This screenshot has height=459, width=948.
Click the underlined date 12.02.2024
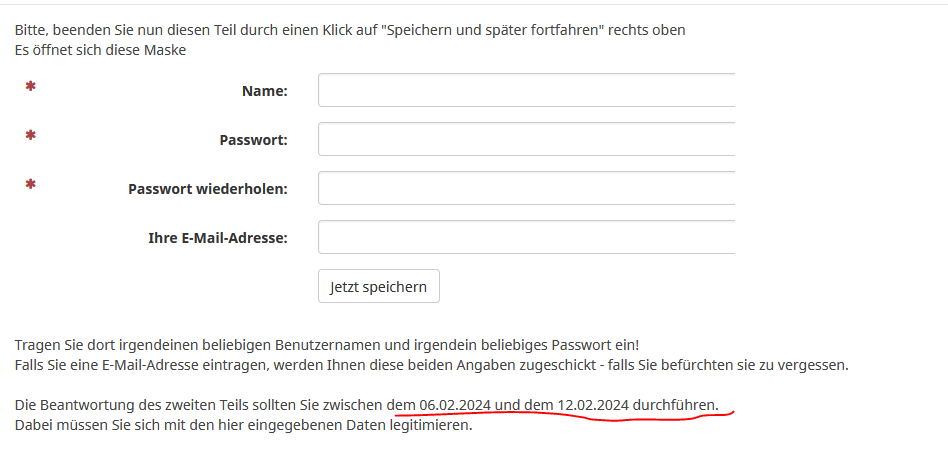[593, 405]
